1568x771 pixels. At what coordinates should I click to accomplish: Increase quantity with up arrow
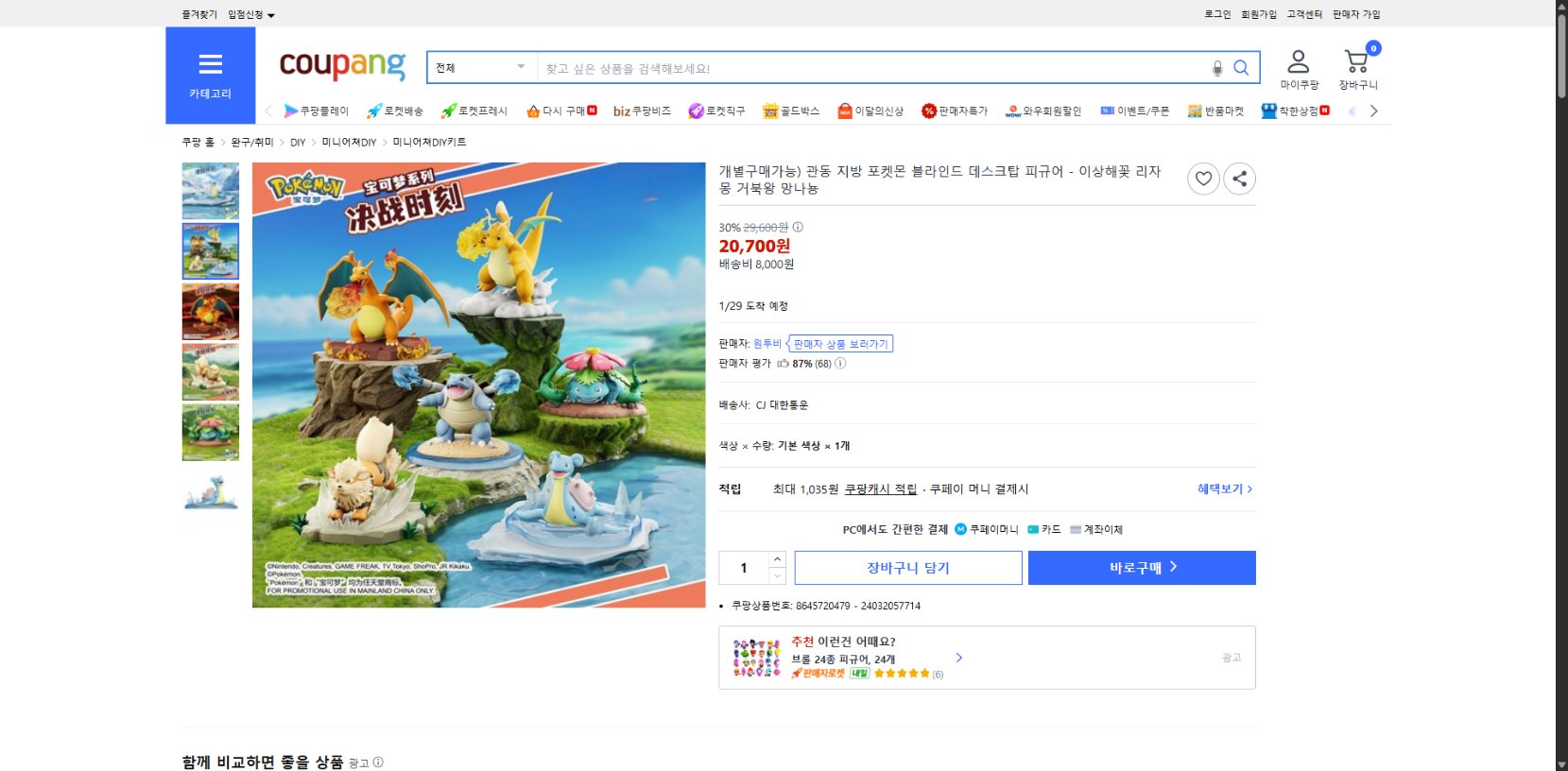point(777,559)
